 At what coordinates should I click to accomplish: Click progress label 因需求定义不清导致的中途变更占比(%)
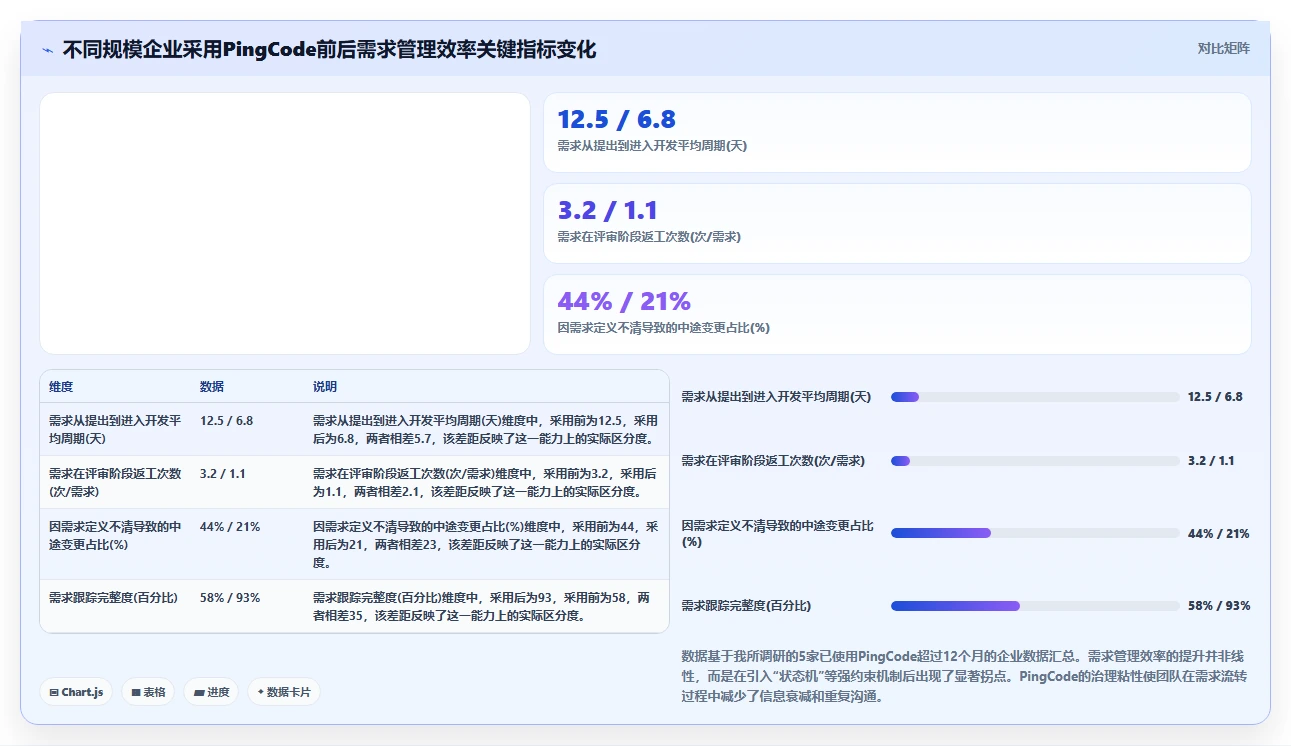tap(777, 533)
